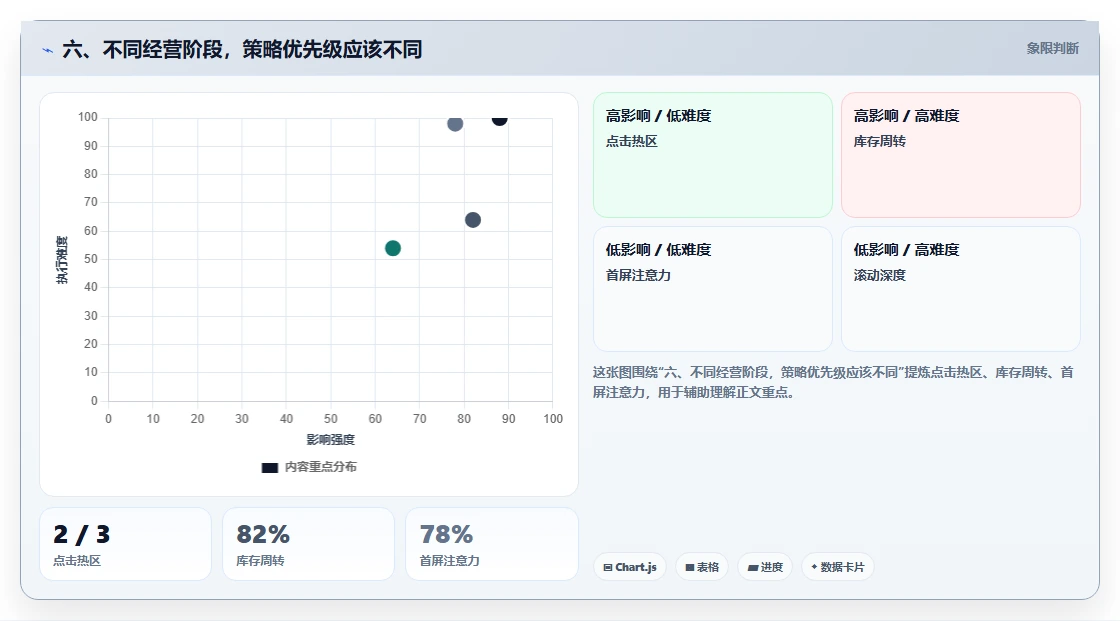Click the 象限判断 label in header
The width and height of the screenshot is (1120, 621).
coord(1053,49)
